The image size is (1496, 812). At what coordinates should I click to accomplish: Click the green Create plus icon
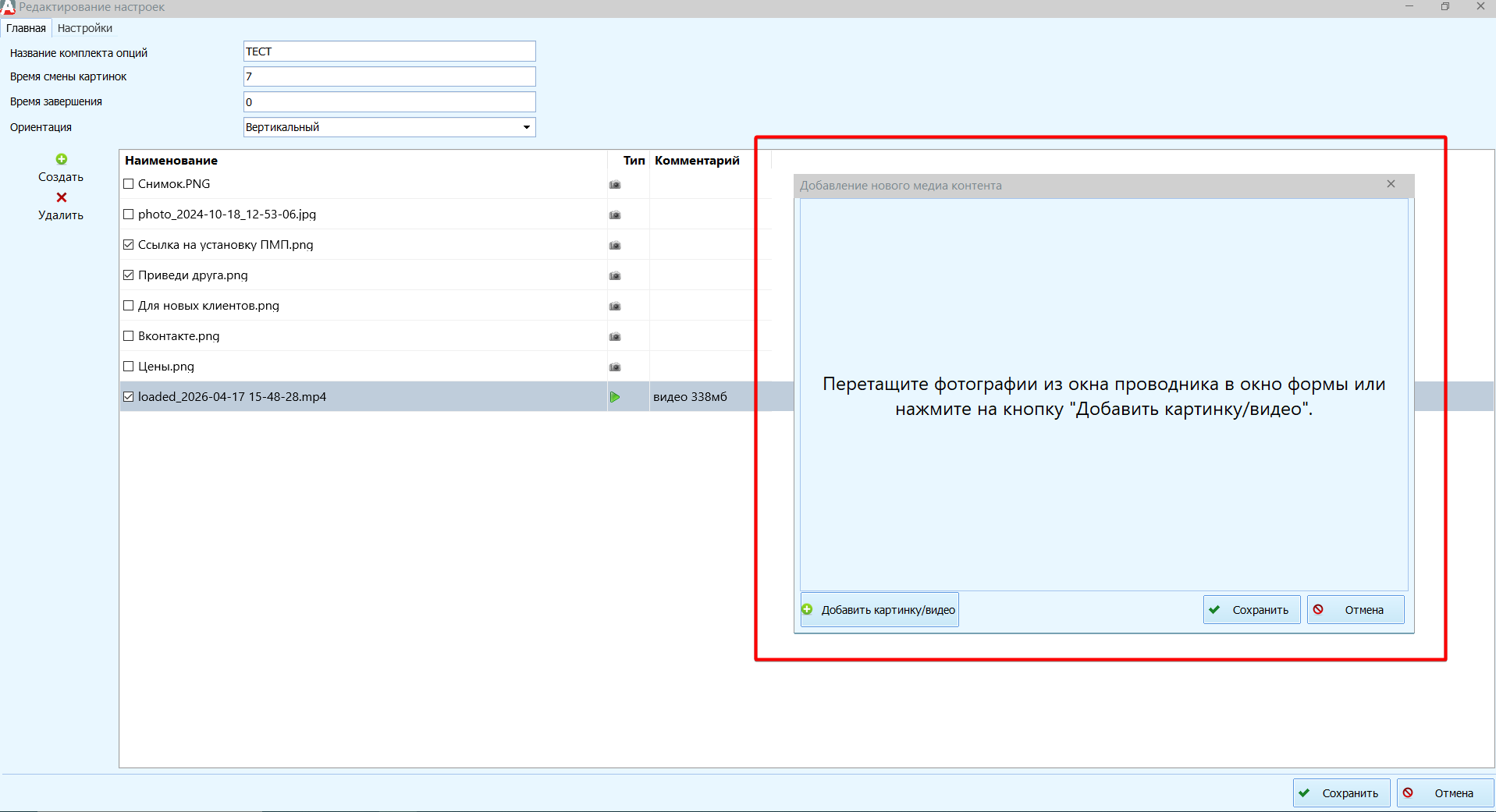61,159
